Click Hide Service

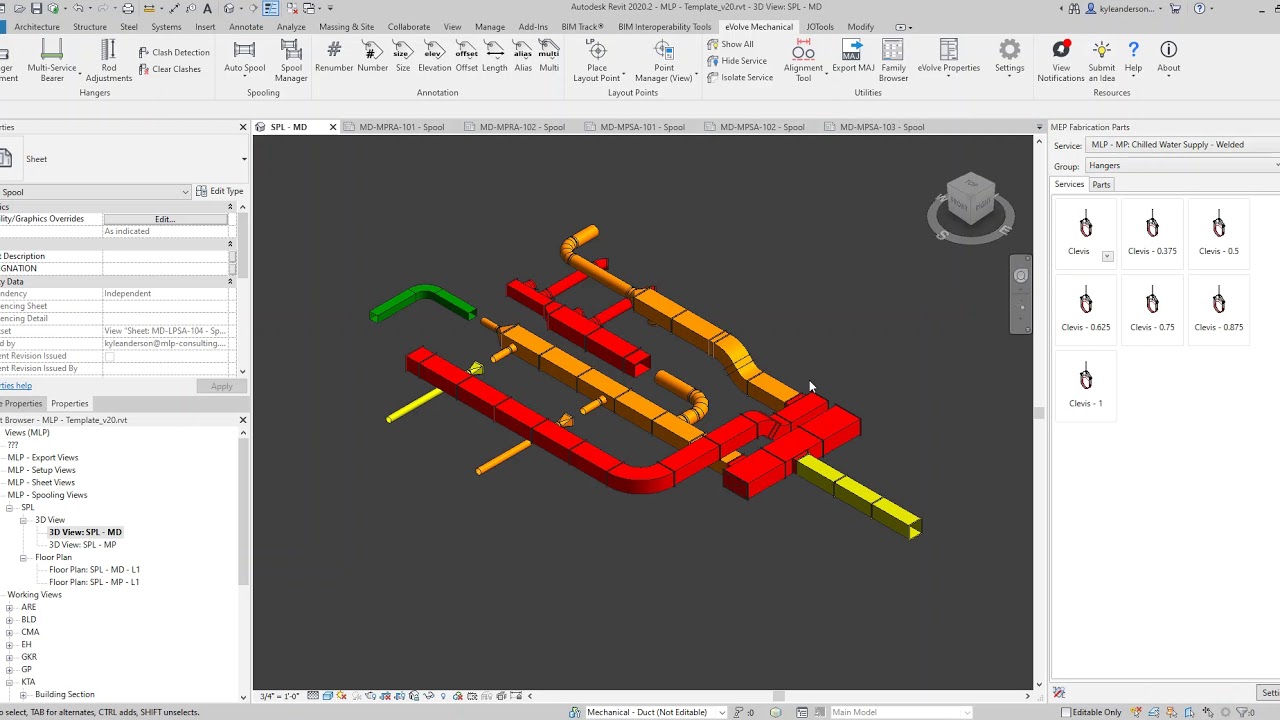pos(736,61)
